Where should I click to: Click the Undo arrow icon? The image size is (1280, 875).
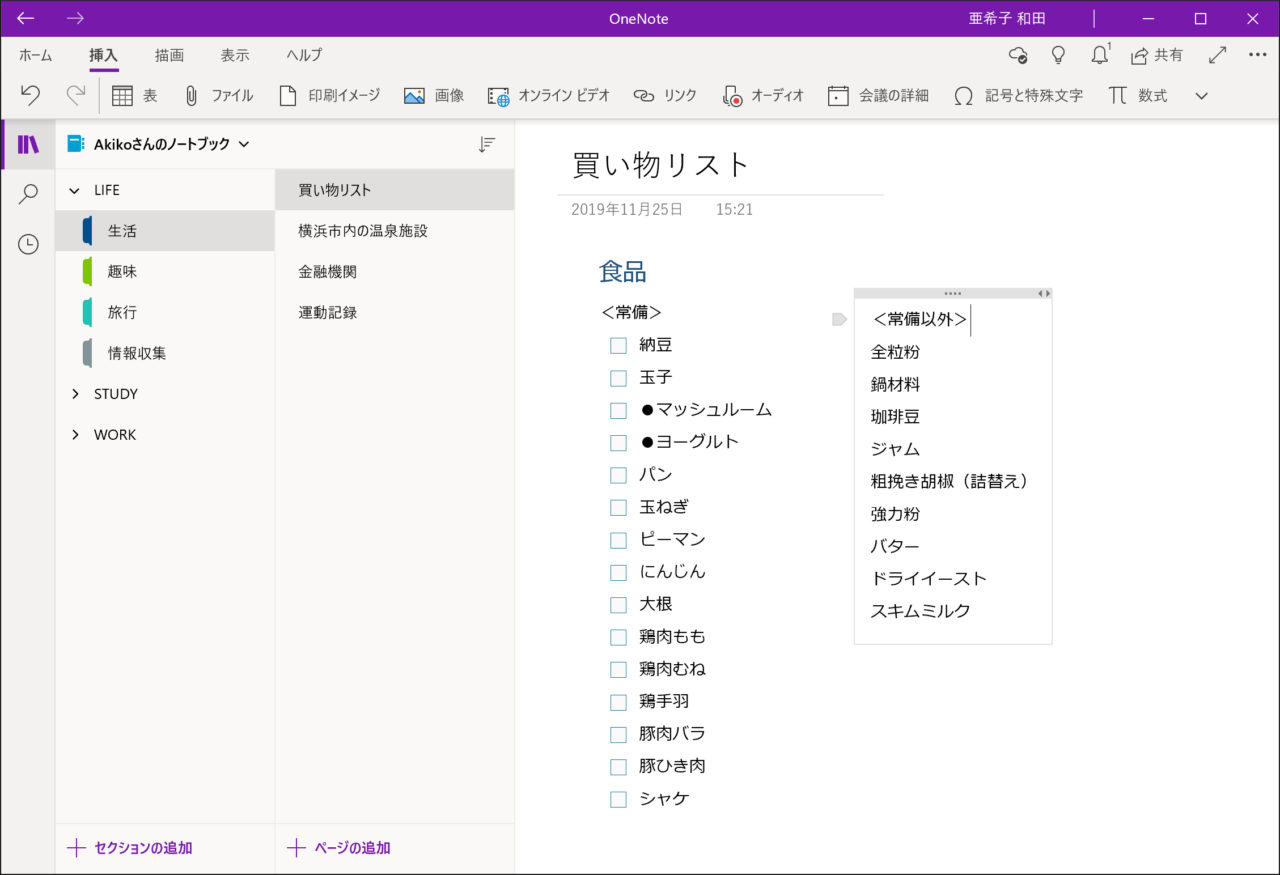(31, 96)
